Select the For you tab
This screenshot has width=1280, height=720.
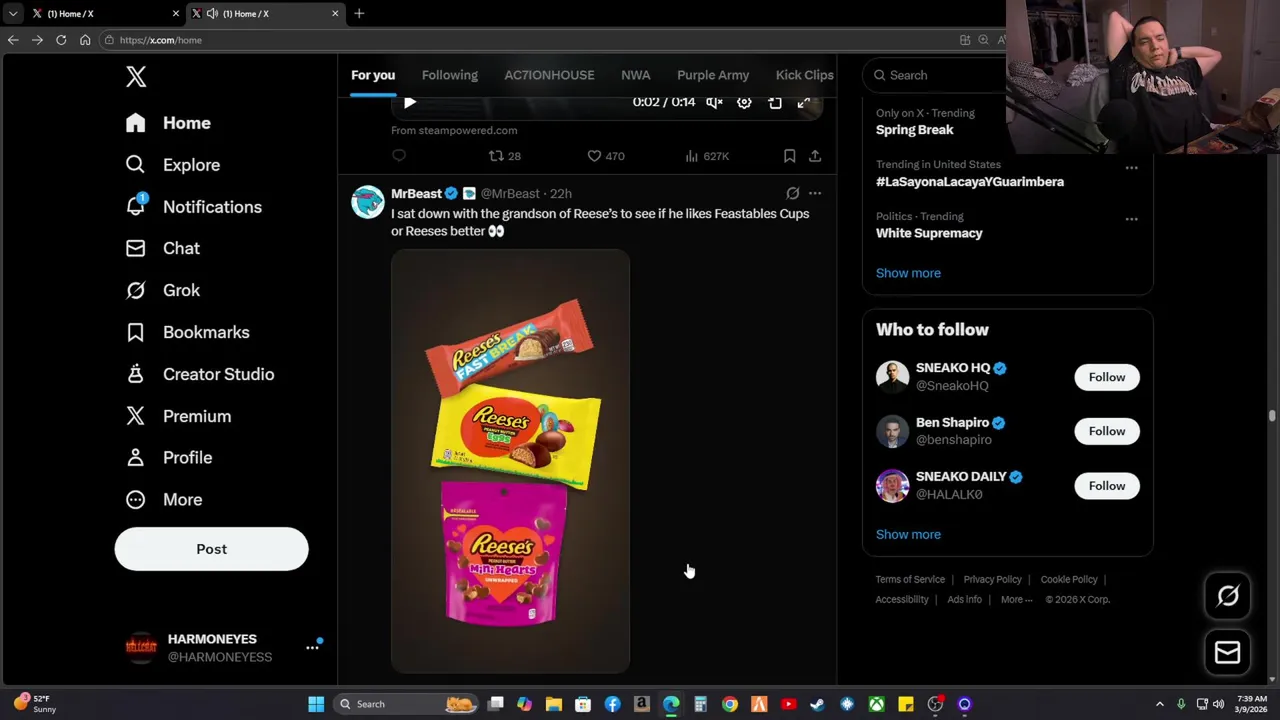click(x=373, y=75)
